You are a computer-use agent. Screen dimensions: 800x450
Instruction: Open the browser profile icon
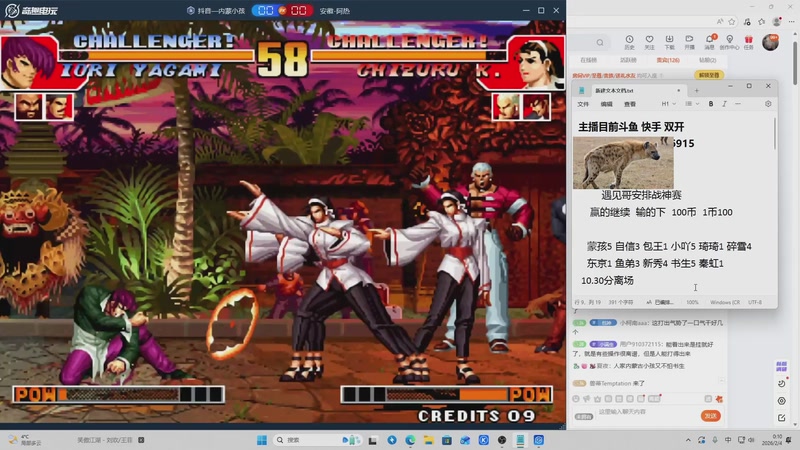click(777, 21)
